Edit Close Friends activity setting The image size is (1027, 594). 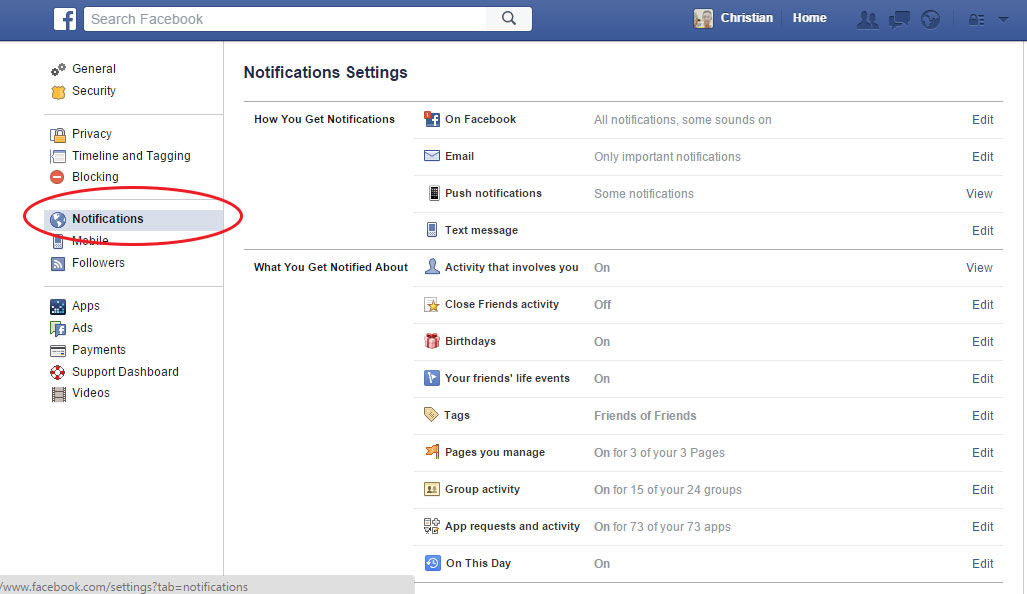pos(982,305)
